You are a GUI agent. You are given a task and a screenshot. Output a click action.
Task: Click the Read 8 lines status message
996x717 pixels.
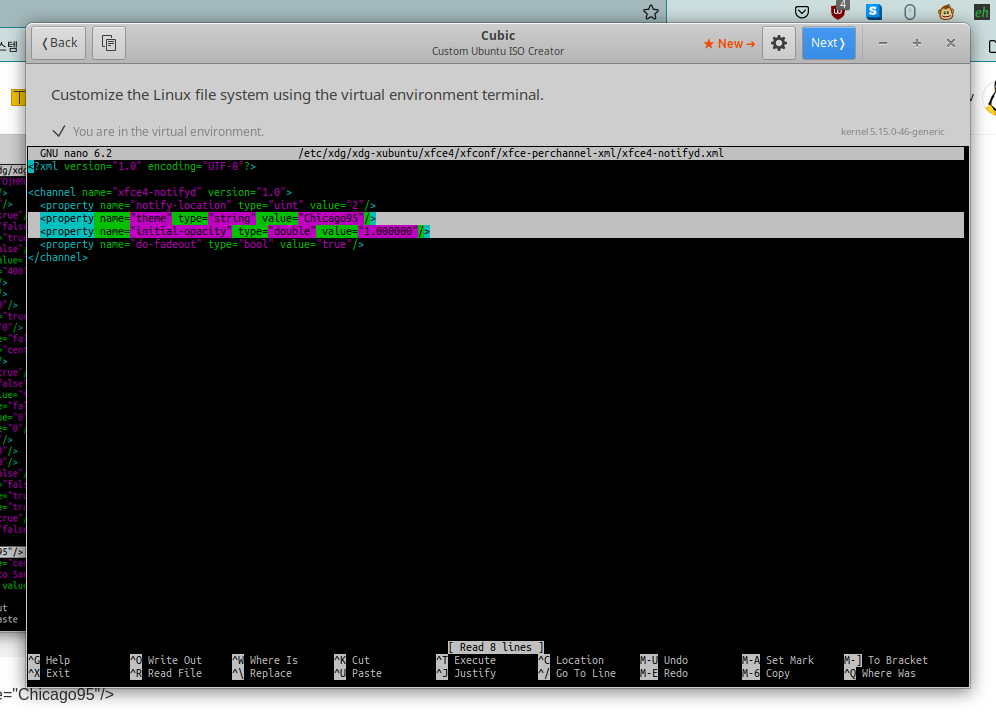pyautogui.click(x=495, y=647)
